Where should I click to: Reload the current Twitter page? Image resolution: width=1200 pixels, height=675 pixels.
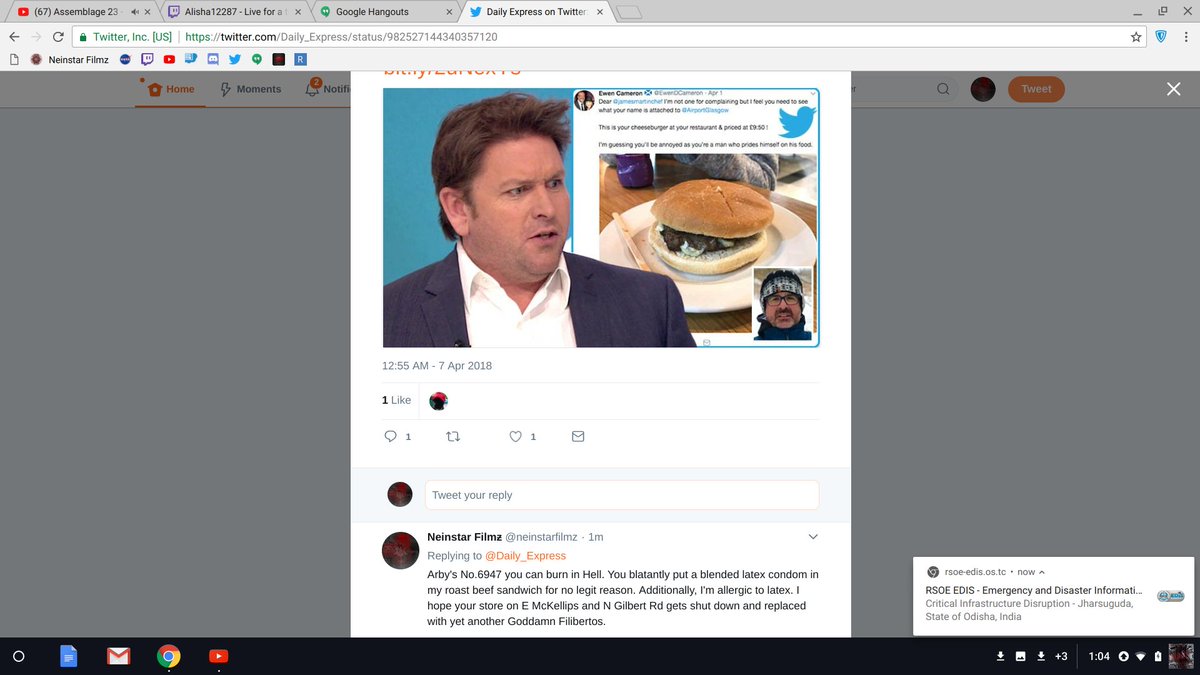58,36
